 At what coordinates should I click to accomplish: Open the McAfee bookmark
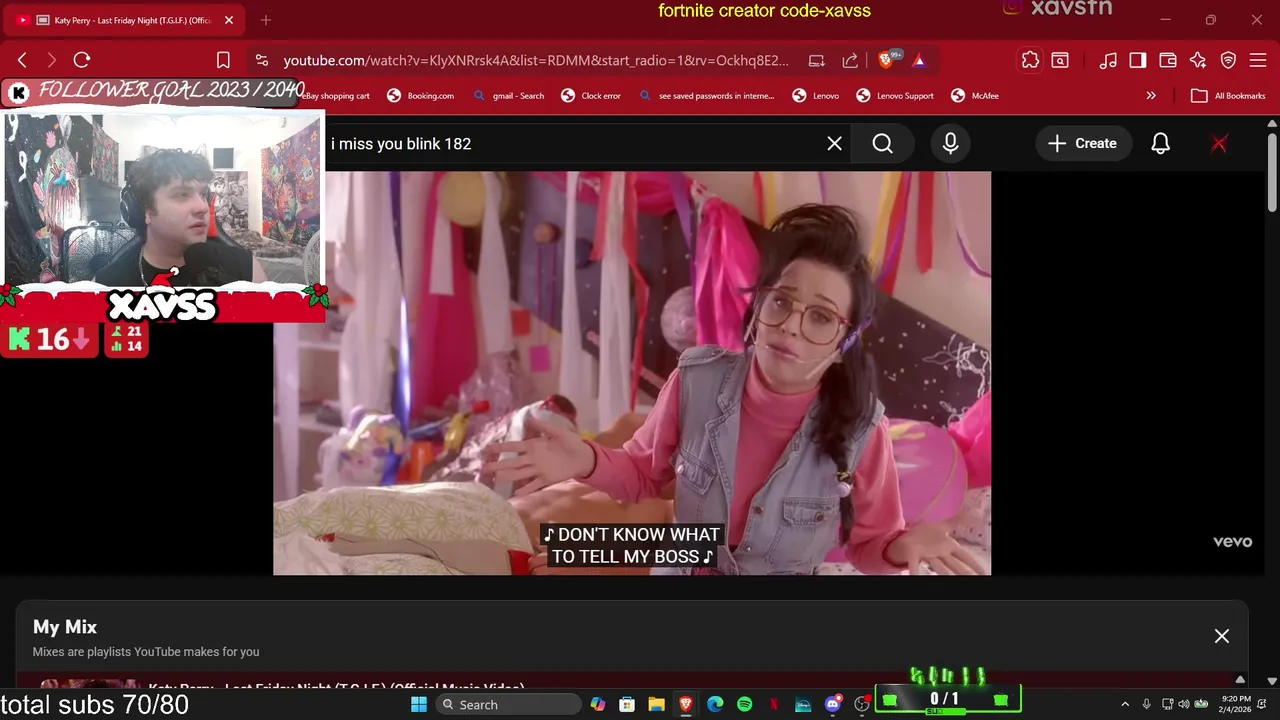coord(975,96)
